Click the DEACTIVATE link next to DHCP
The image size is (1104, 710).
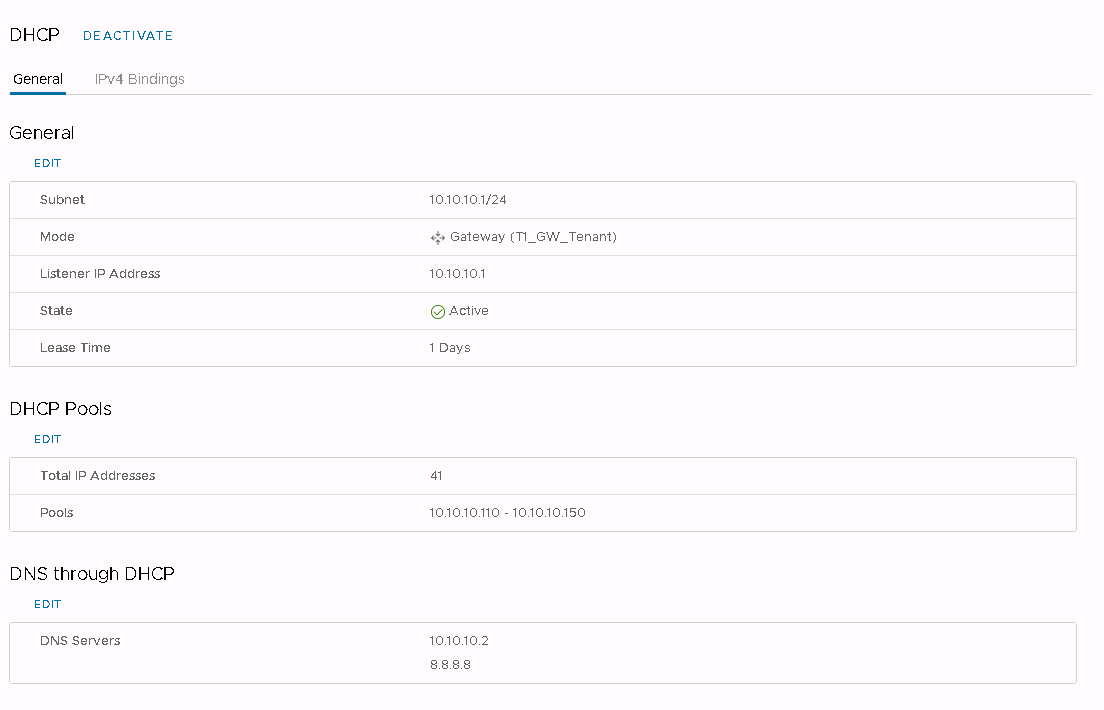(128, 36)
